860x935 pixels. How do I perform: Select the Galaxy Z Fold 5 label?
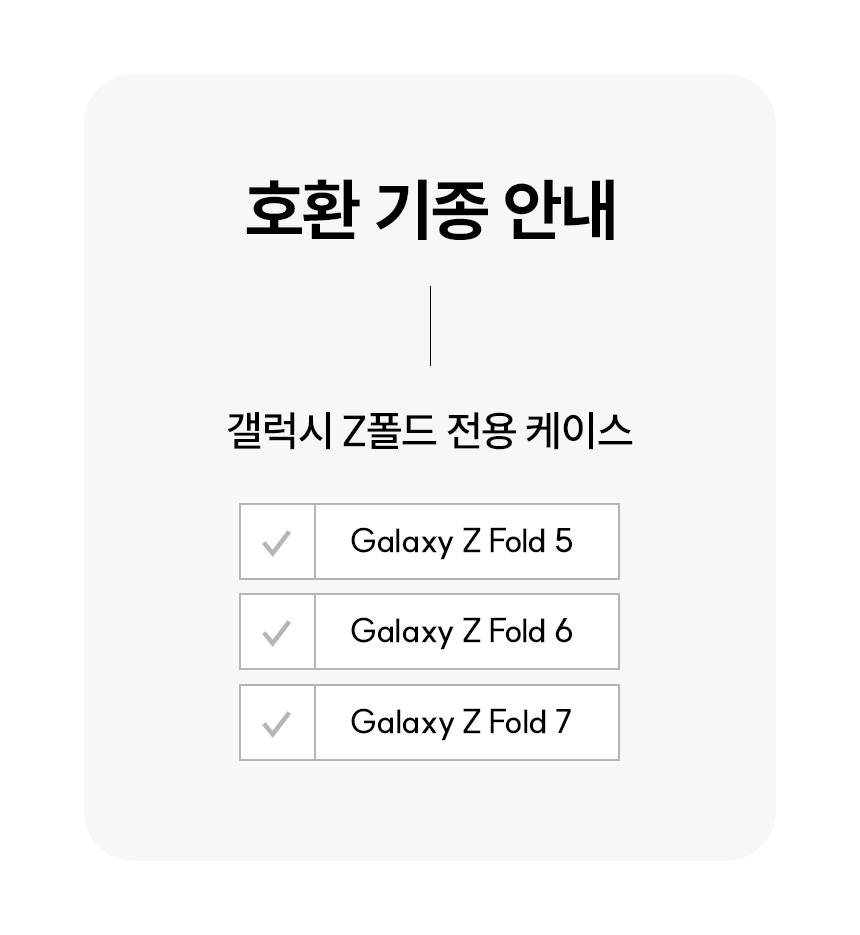click(x=461, y=542)
